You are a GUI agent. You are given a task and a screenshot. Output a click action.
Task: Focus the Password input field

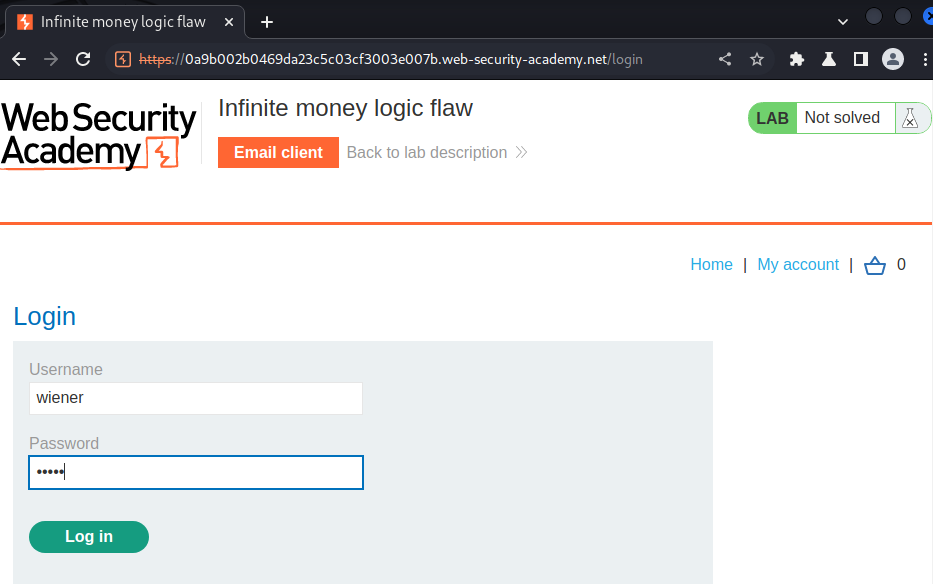point(196,473)
